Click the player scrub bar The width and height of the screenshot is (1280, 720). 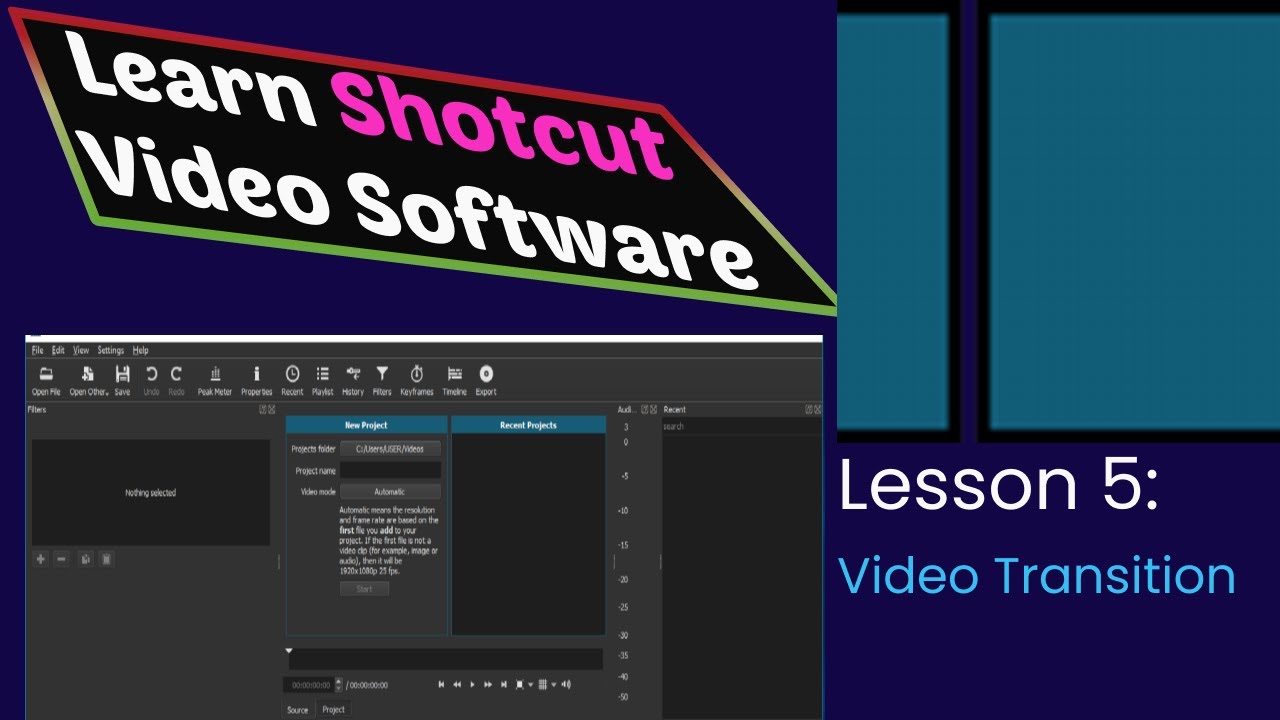pos(446,659)
